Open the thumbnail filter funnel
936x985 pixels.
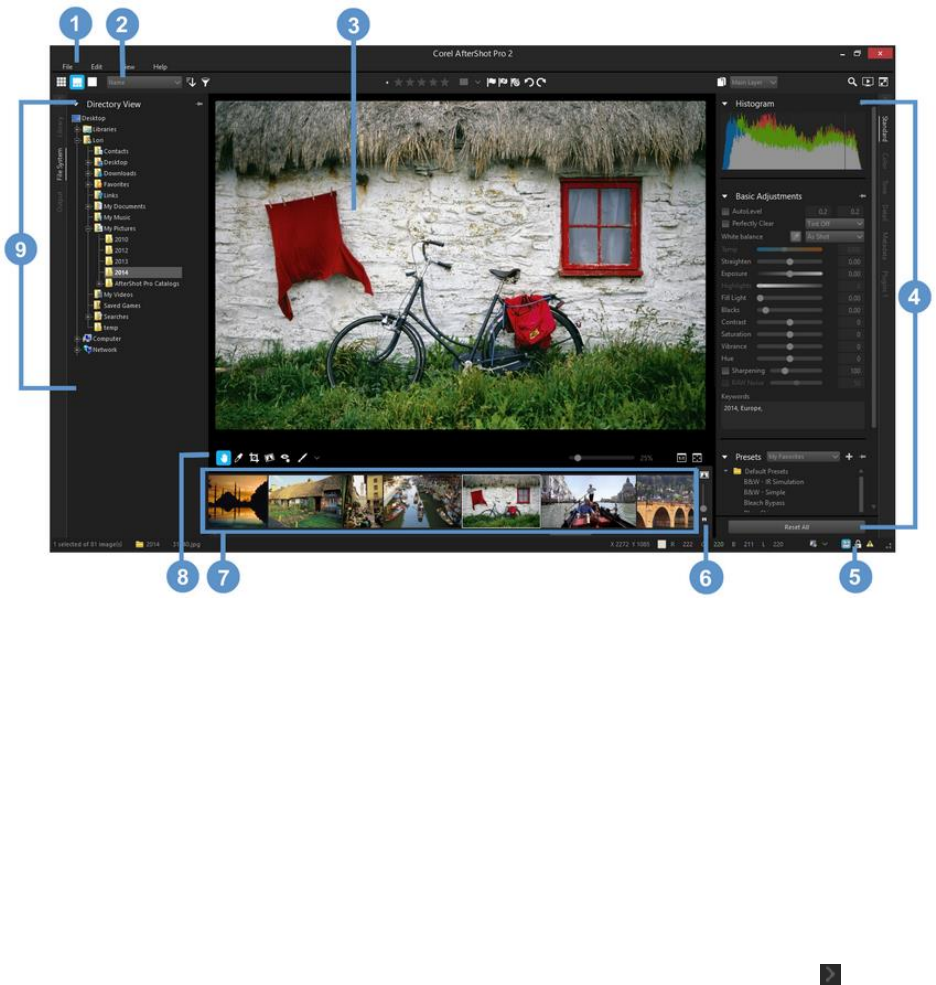(x=205, y=82)
